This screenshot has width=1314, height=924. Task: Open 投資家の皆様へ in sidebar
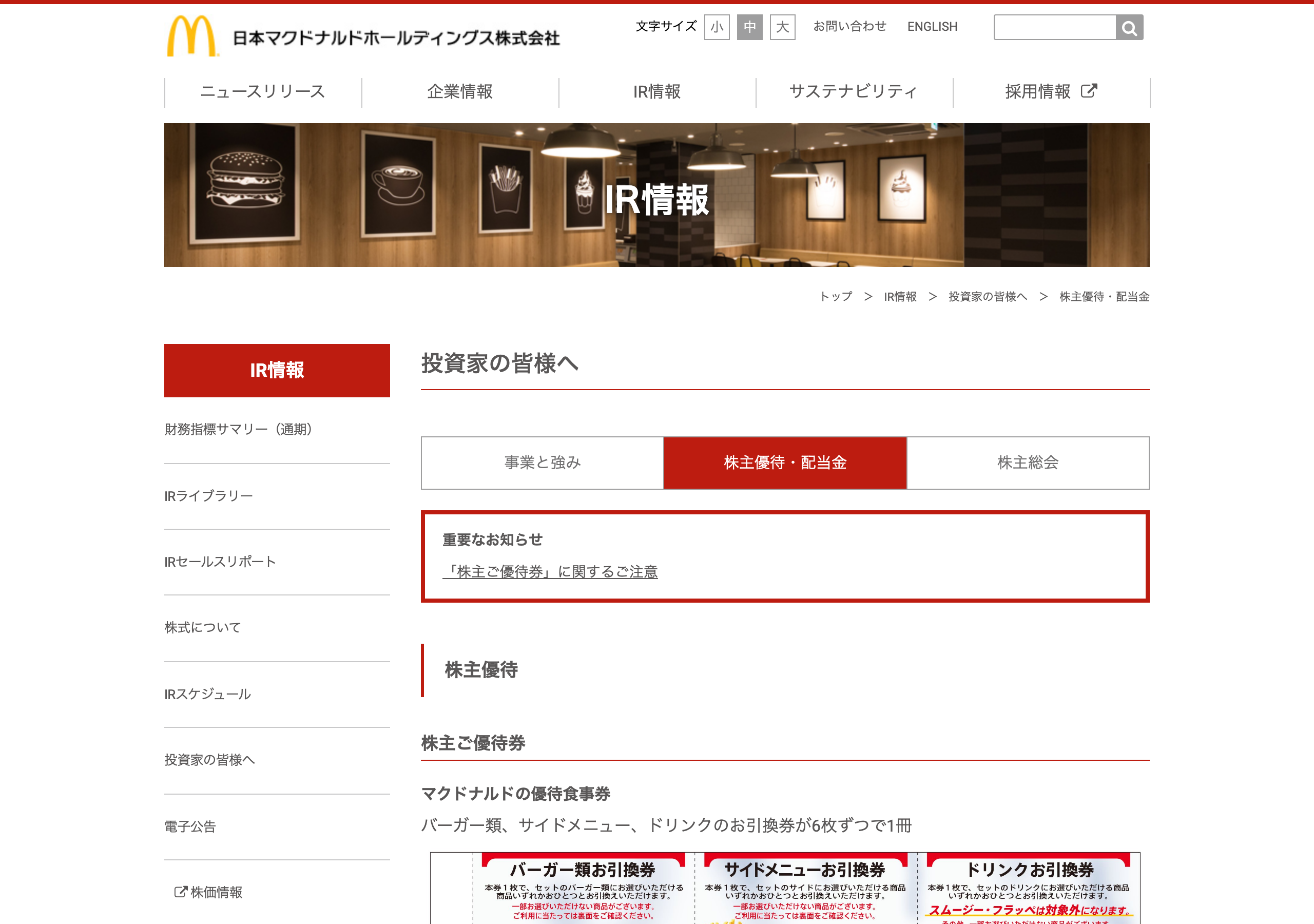click(277, 760)
